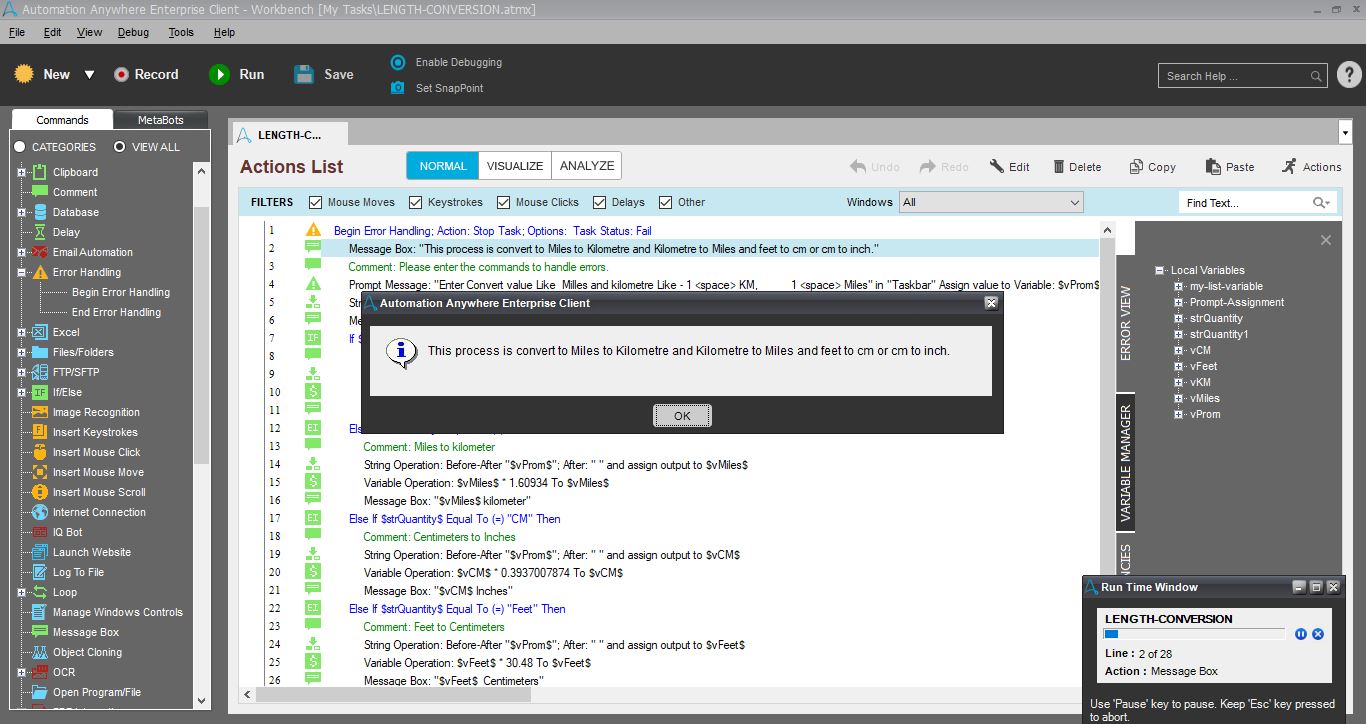This screenshot has width=1366, height=724.
Task: Start recording with the Record button
Action: coord(146,74)
